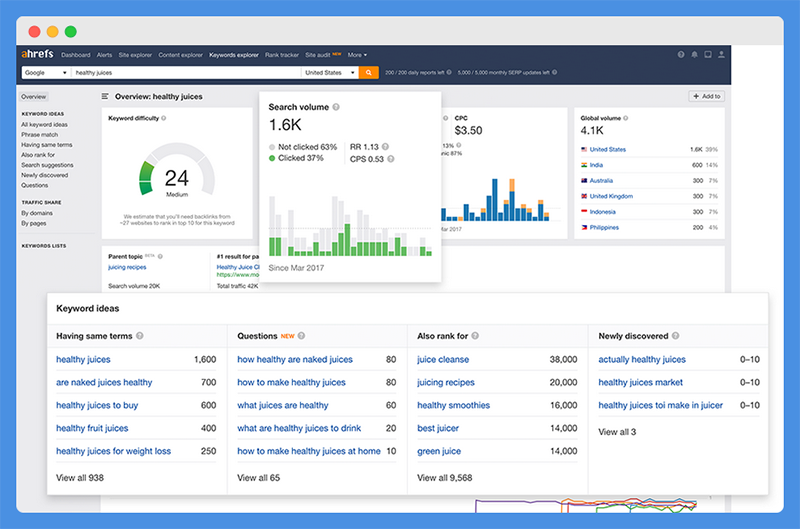Open Rank tracker in top navigation
The height and width of the screenshot is (529, 800).
pyautogui.click(x=282, y=55)
